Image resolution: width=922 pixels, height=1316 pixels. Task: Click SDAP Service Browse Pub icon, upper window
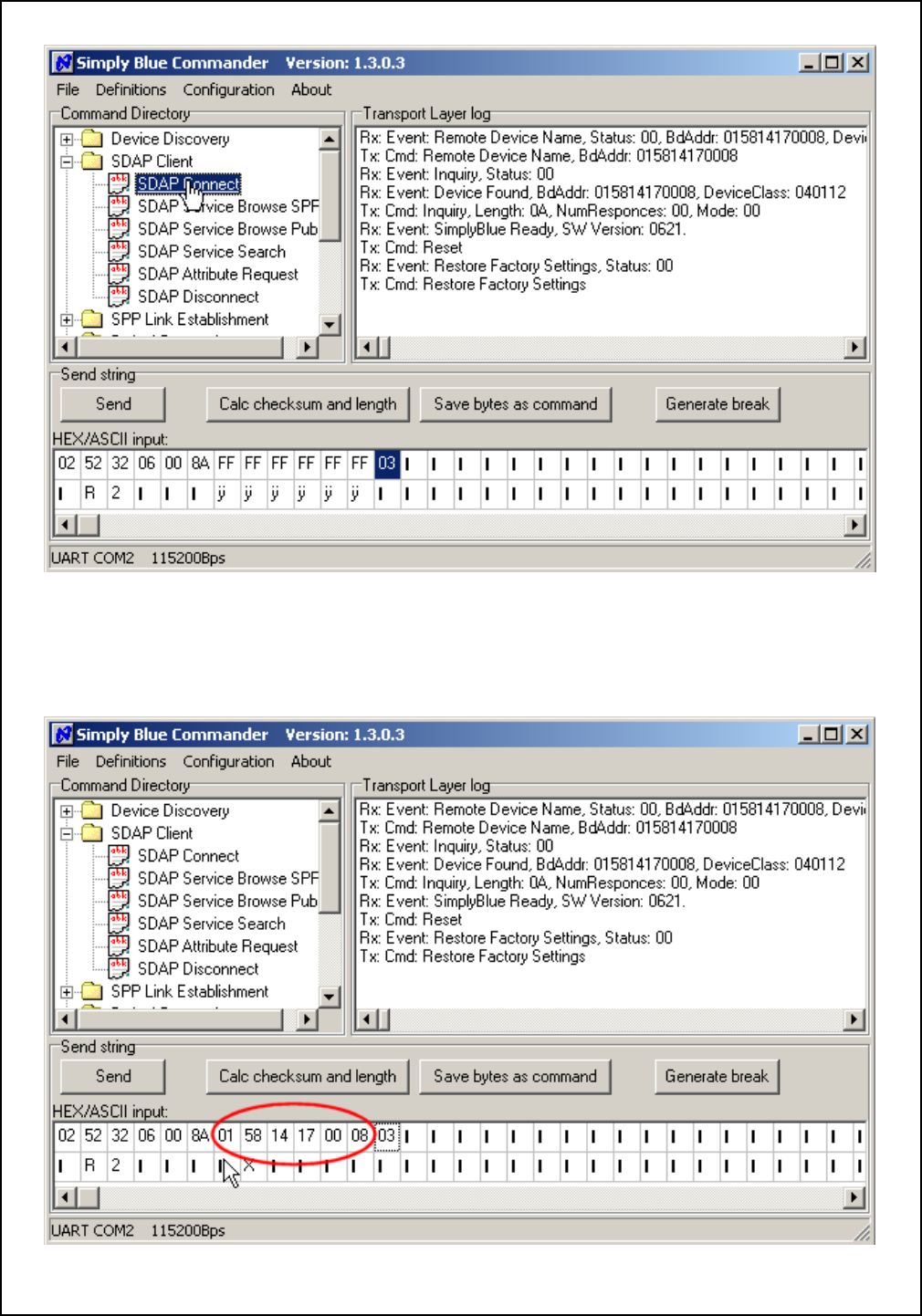click(119, 228)
